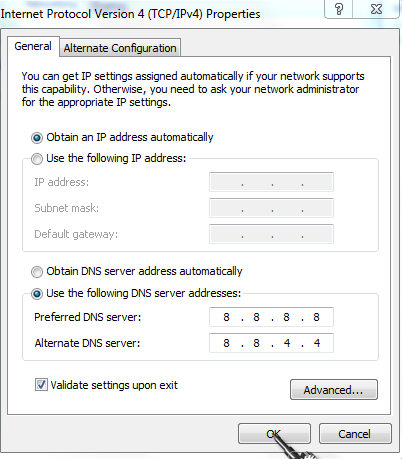Viewport: 402px width, 459px height.
Task: Click the third octet of Alternate DNS
Action: (287, 343)
